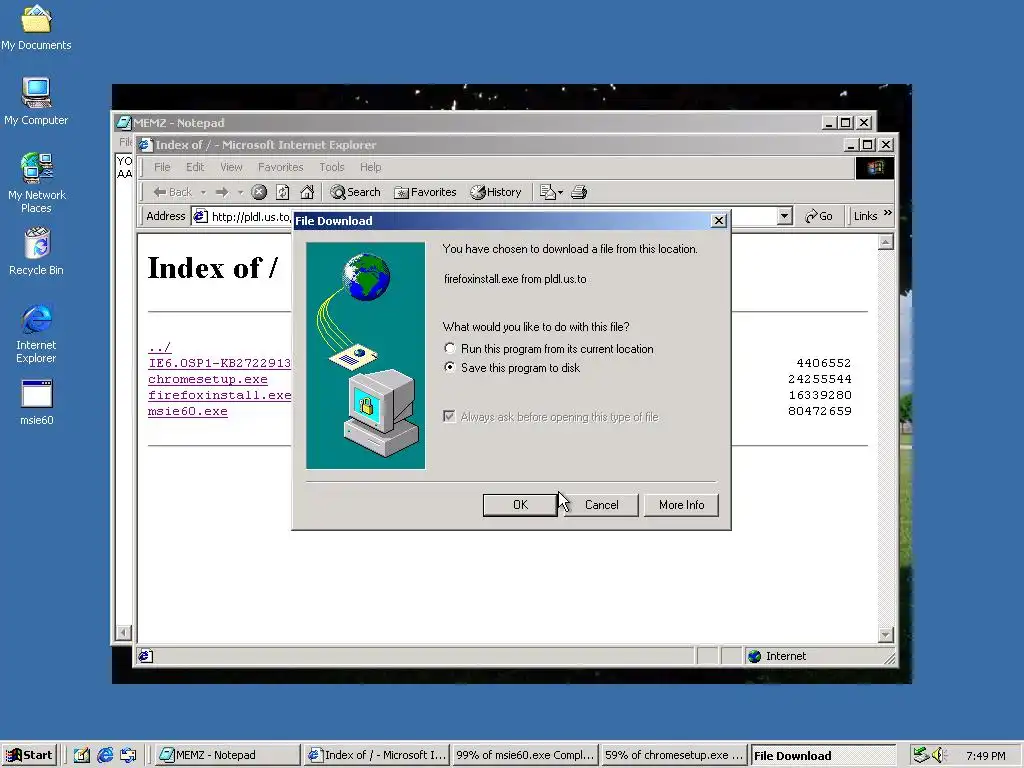Open My Computer desktop icon
Image resolution: width=1024 pixels, height=768 pixels.
[x=36, y=101]
